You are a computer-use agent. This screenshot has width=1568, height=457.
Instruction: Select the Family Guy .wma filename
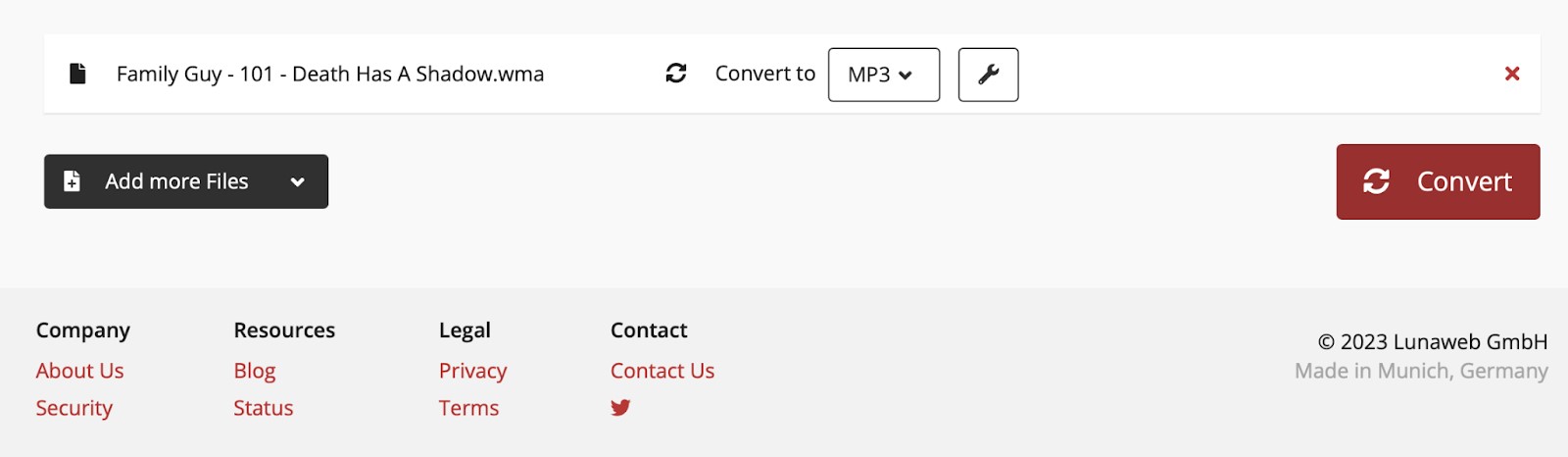[330, 74]
